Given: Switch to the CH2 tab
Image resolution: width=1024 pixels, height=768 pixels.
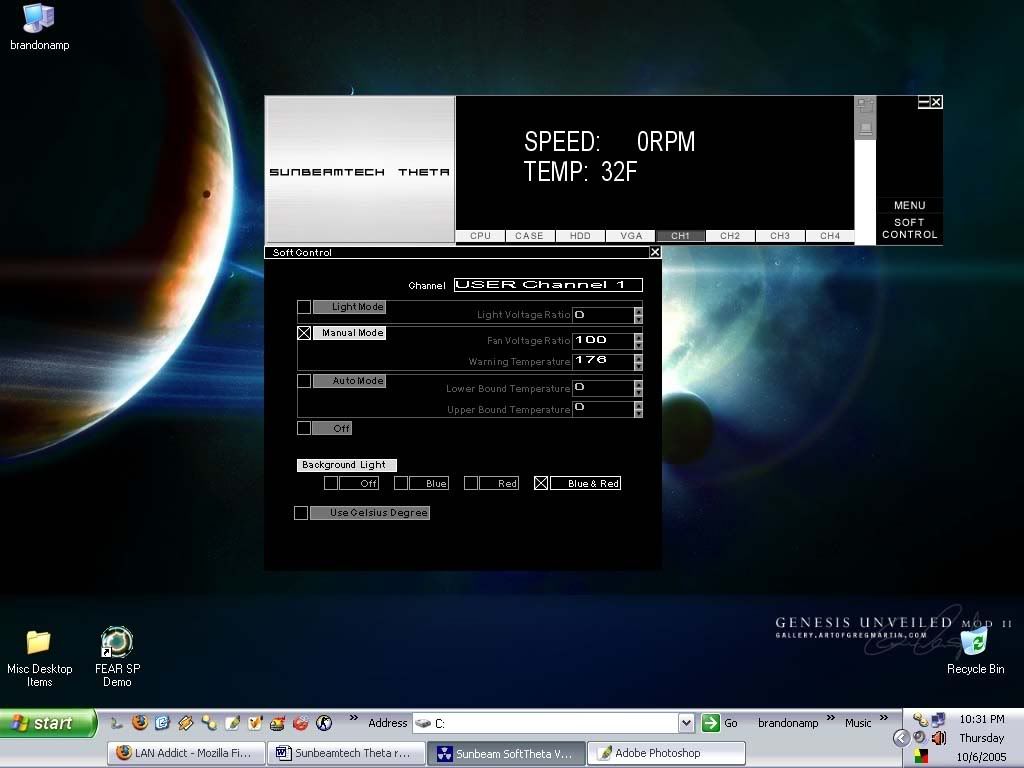Looking at the screenshot, I should [730, 236].
